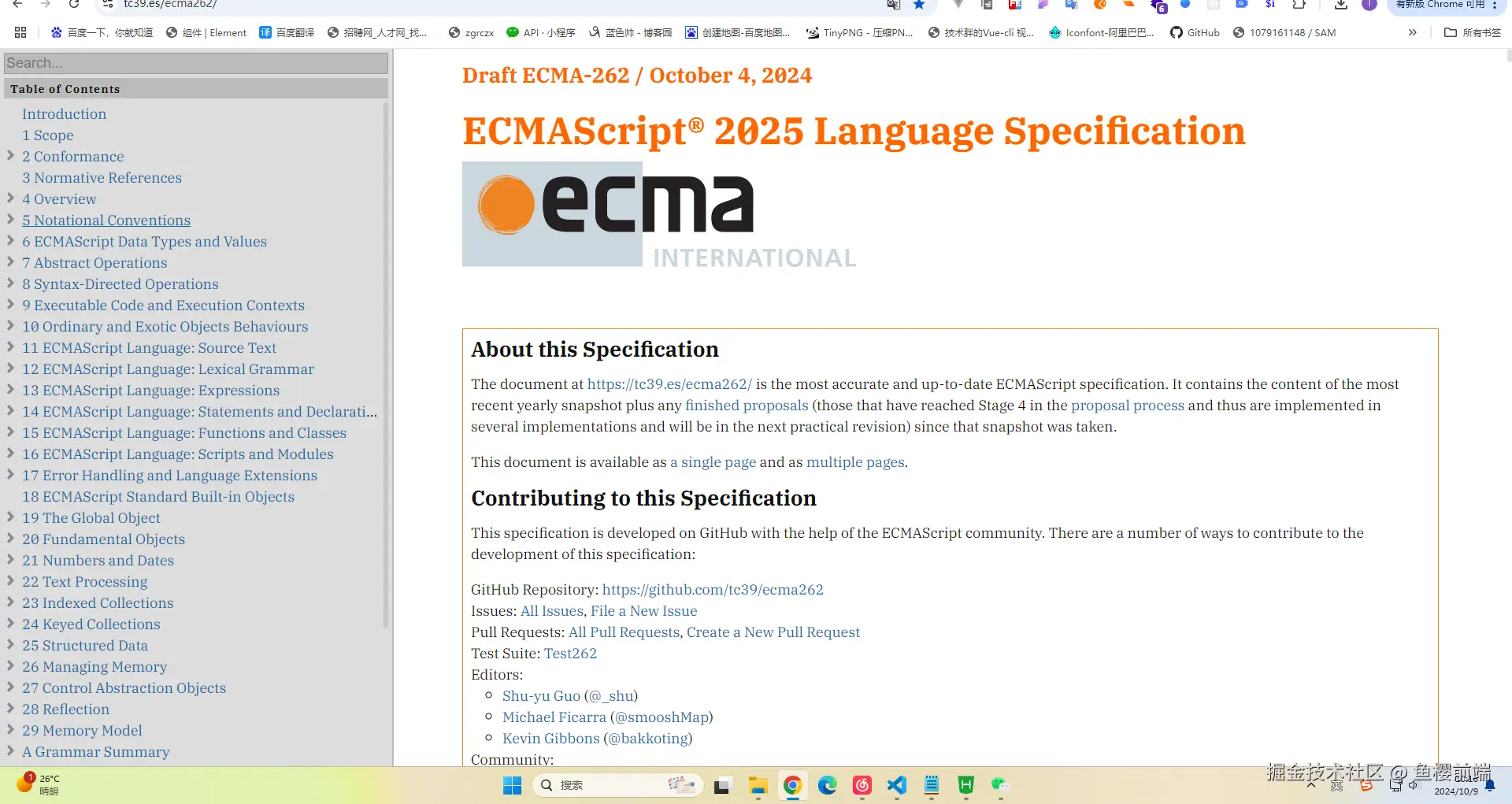
Task: Open 18 ECMAScript Standard Built-in Objects
Action: coord(158,497)
